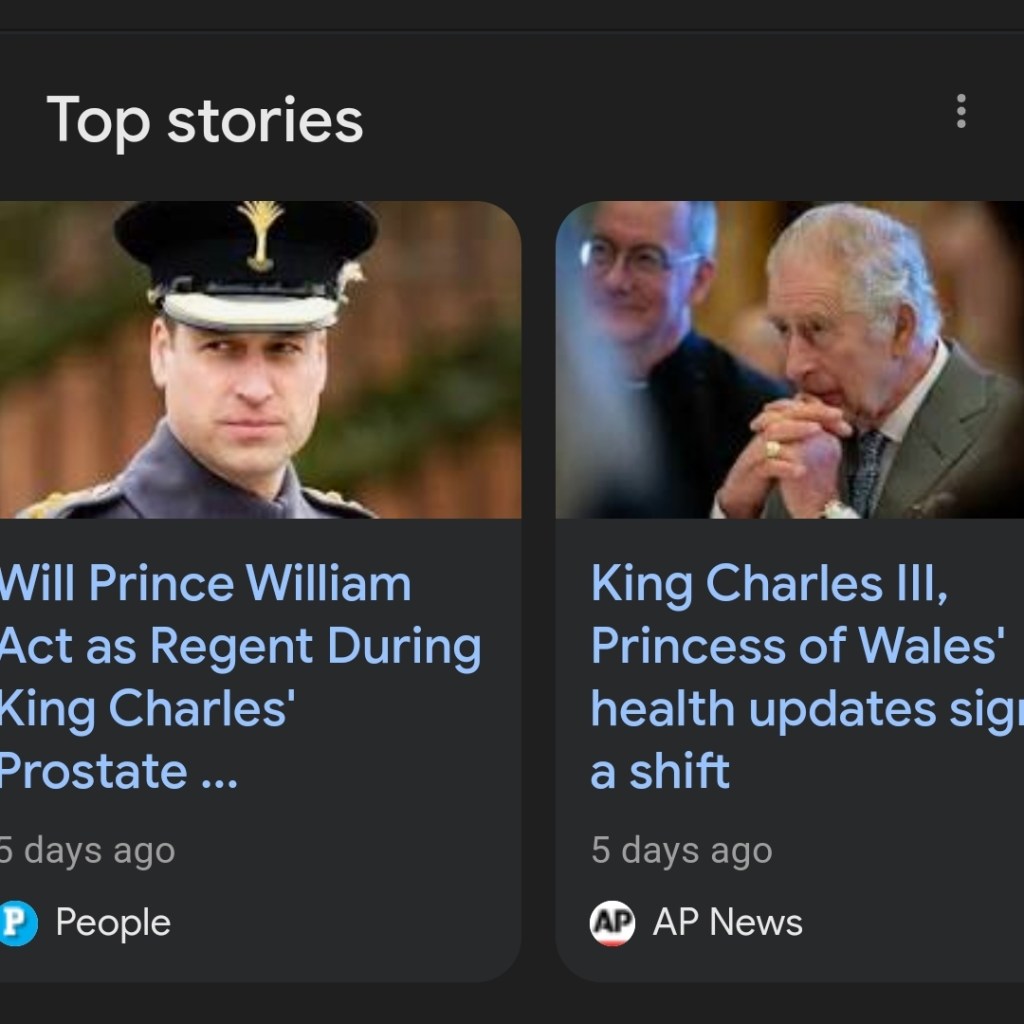The height and width of the screenshot is (1024, 1024).
Task: Click the "King Charles'" line in the People headline
Action: pyautogui.click(x=145, y=709)
